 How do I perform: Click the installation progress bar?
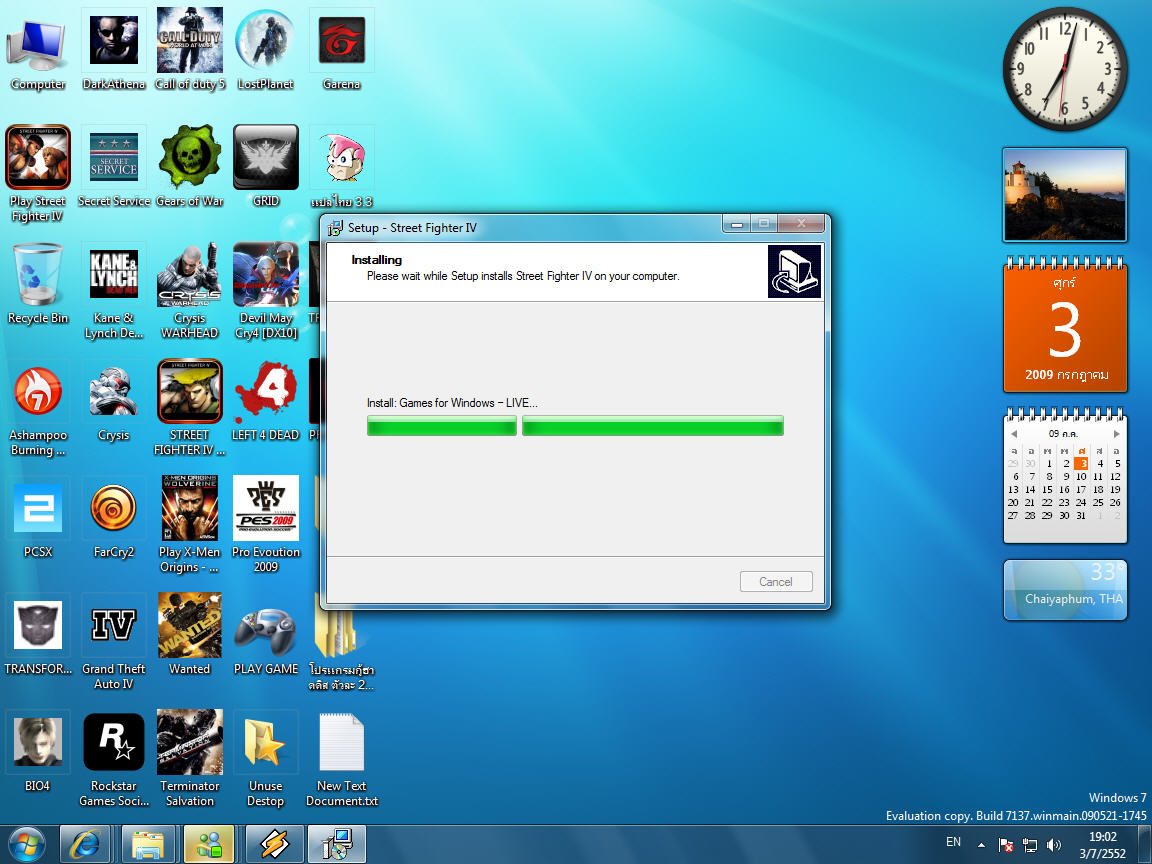575,425
